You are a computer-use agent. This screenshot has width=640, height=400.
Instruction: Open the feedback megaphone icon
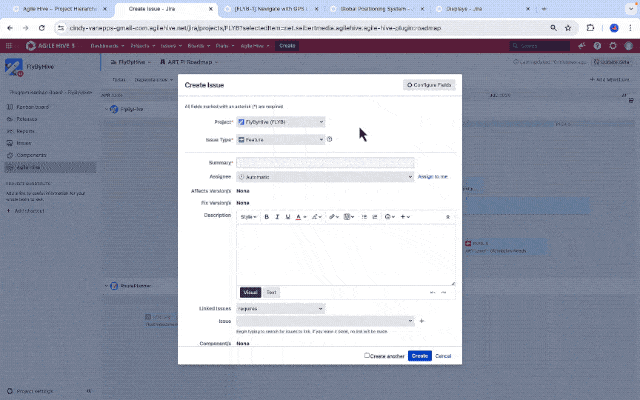[582, 46]
